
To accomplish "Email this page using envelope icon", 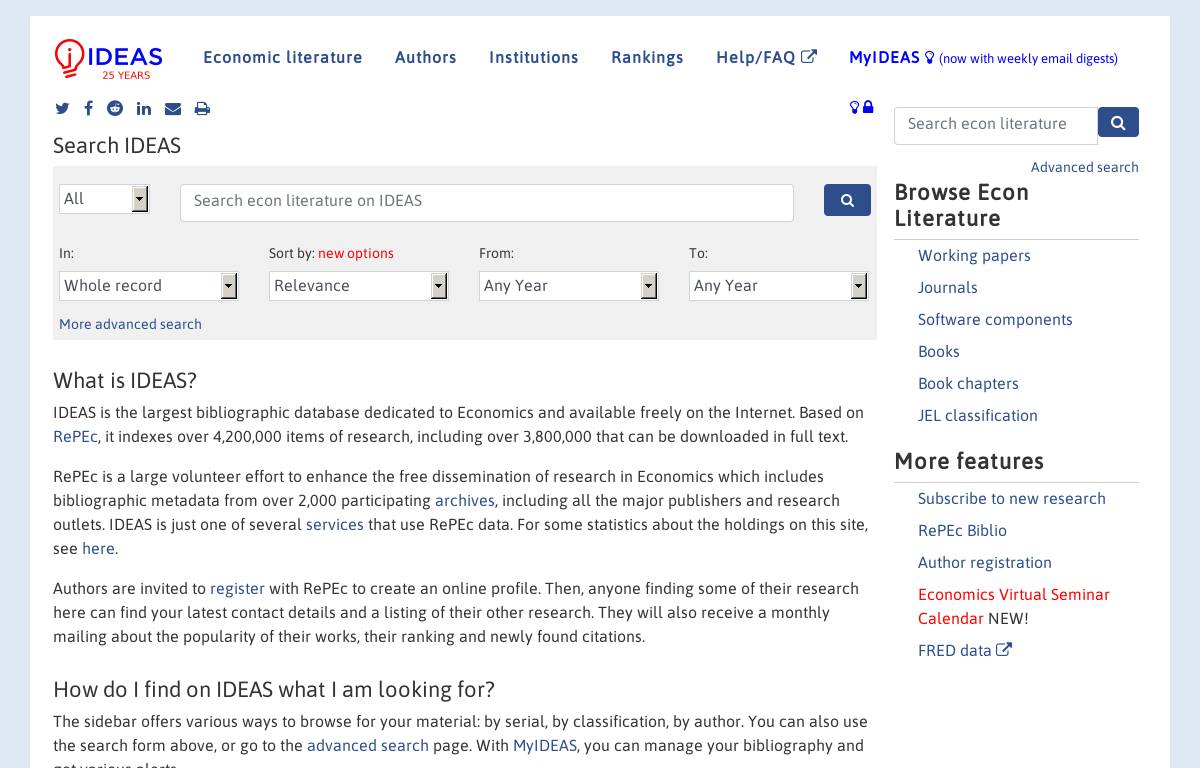I will (173, 109).
